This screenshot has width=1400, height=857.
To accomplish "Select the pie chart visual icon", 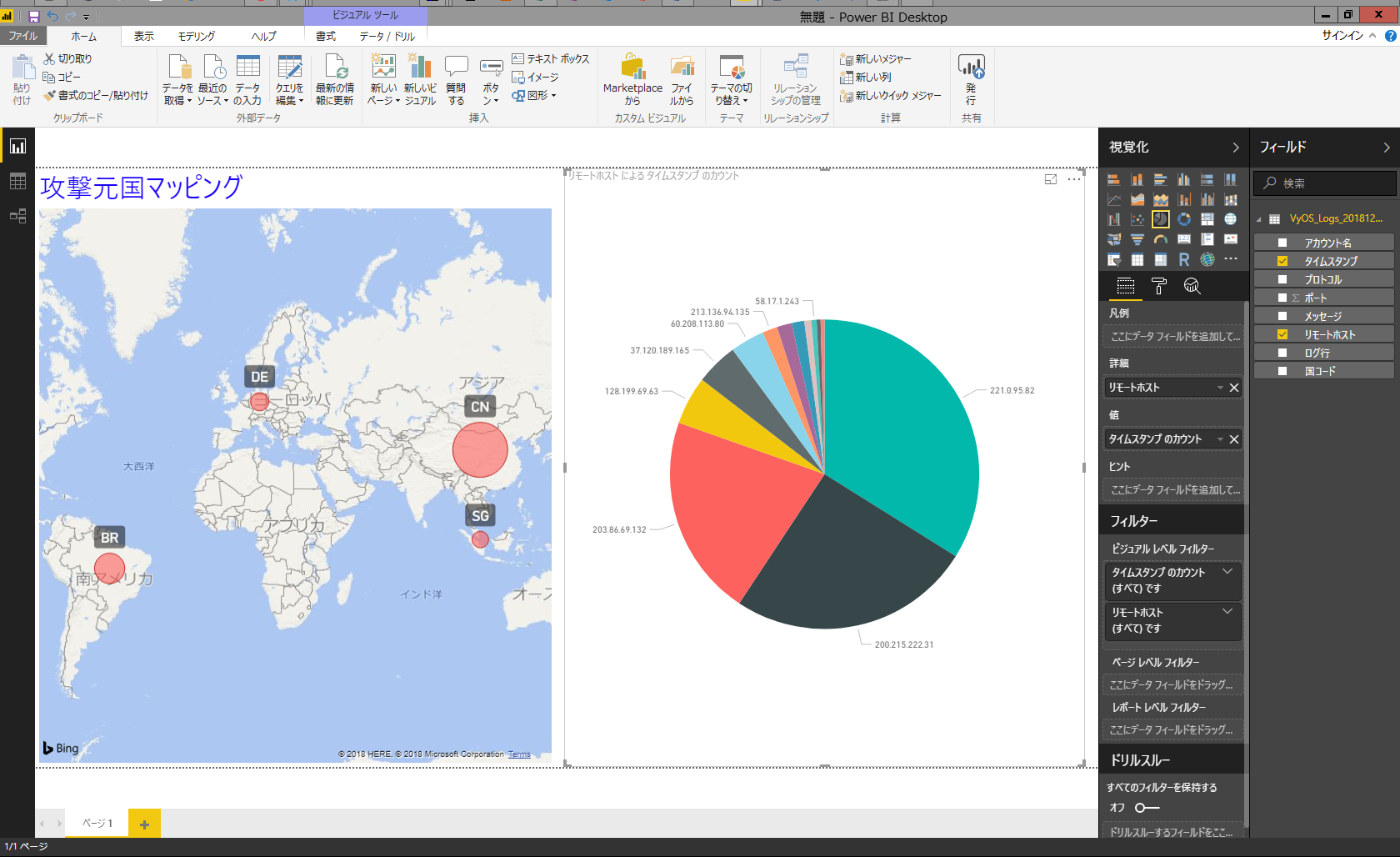I will click(1161, 219).
